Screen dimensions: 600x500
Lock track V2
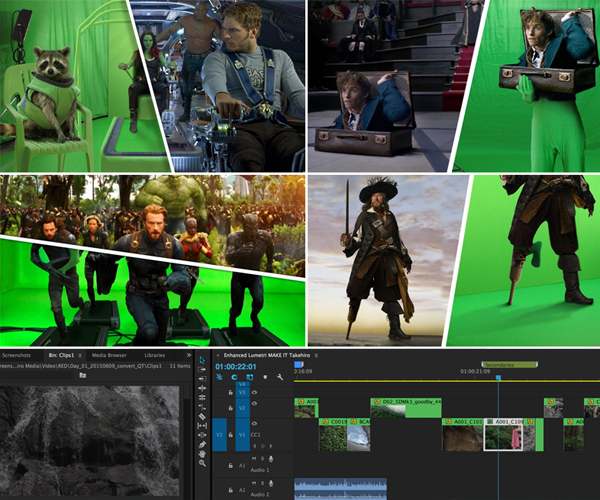pyautogui.click(x=230, y=408)
